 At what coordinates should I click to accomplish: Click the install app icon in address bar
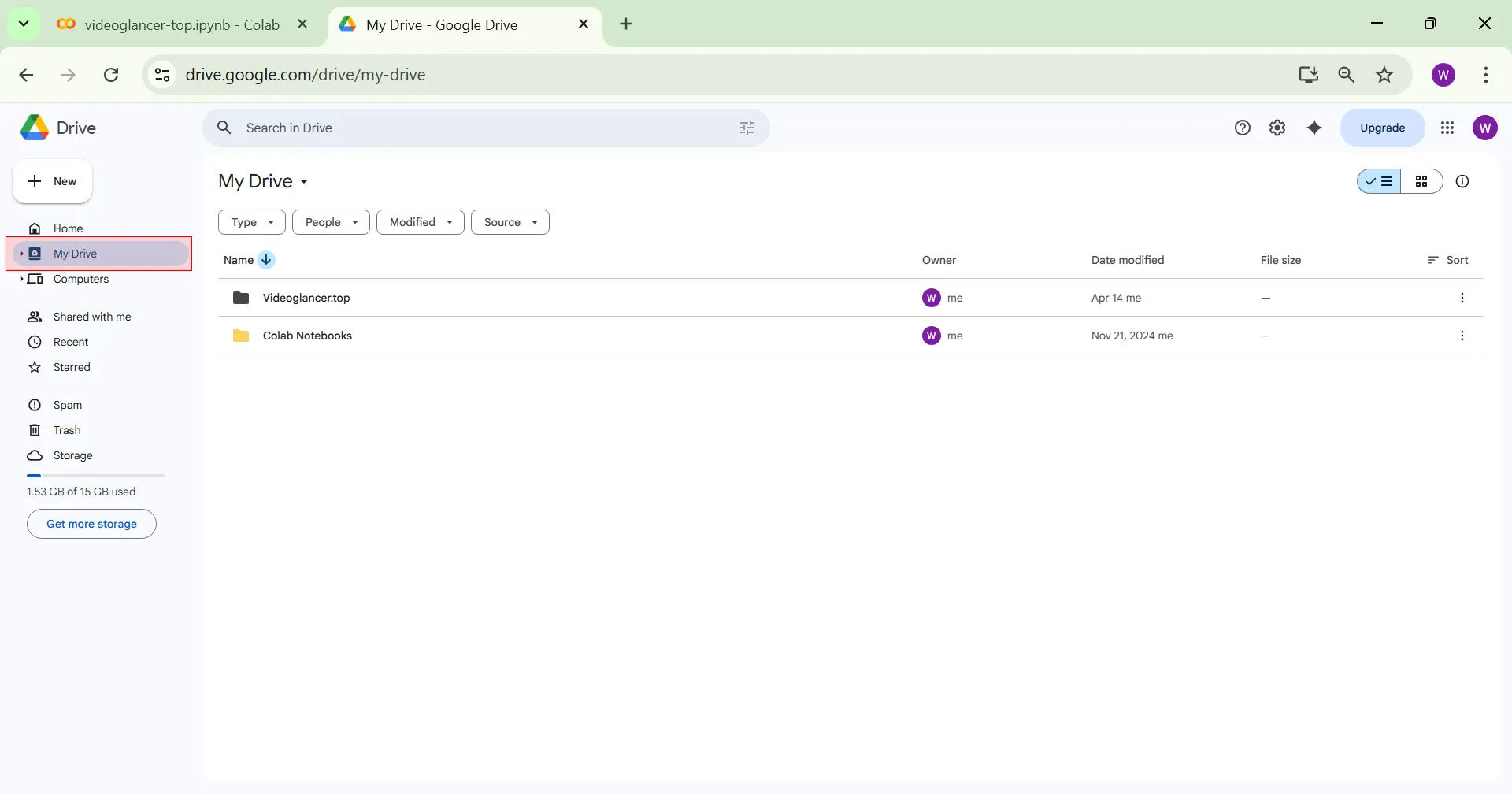[x=1309, y=75]
